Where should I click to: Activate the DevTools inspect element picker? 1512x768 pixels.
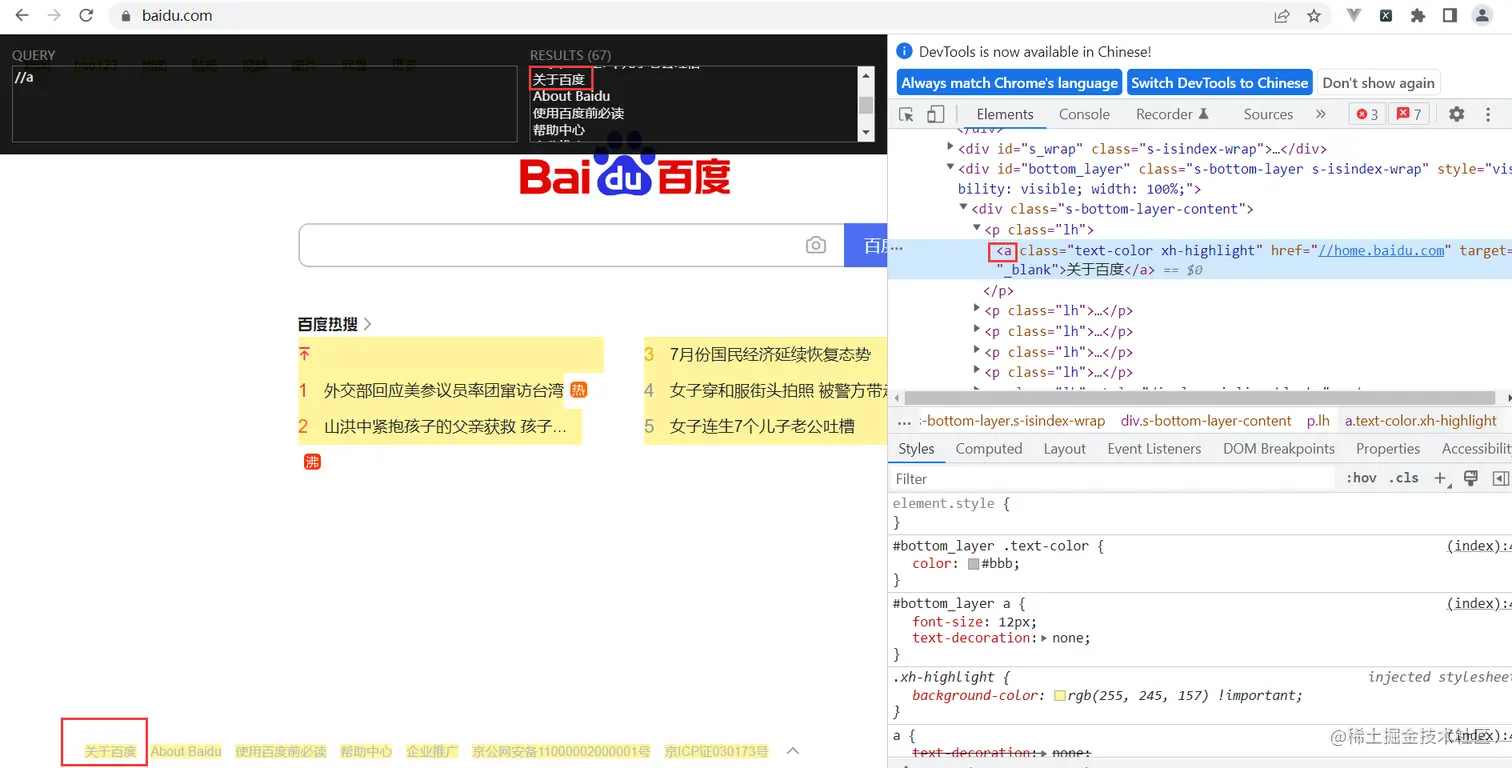907,114
